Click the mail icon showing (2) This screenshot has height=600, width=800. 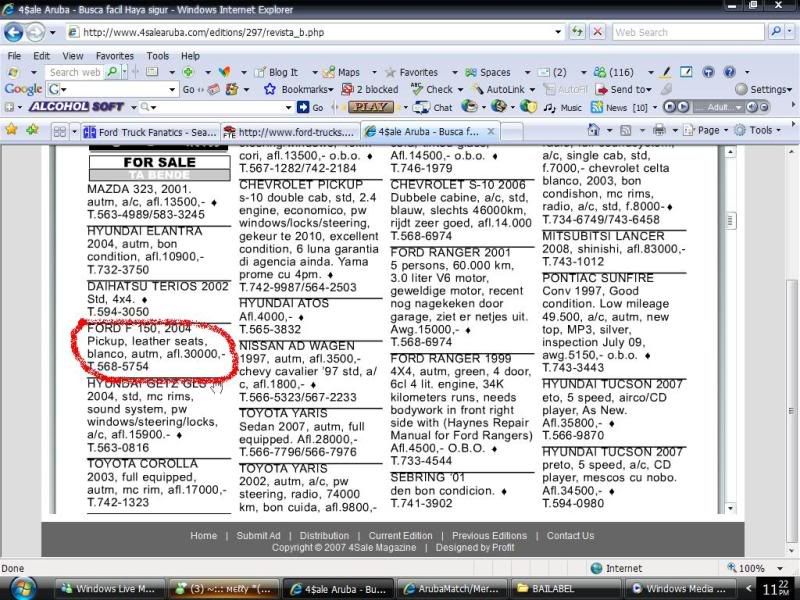[553, 72]
